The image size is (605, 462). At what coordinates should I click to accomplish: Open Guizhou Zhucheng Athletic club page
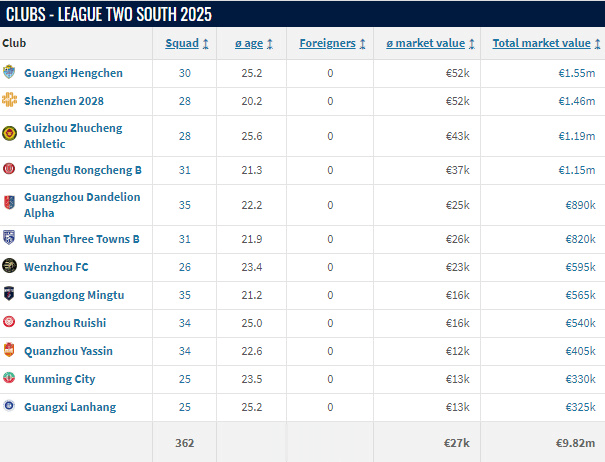pyautogui.click(x=73, y=136)
